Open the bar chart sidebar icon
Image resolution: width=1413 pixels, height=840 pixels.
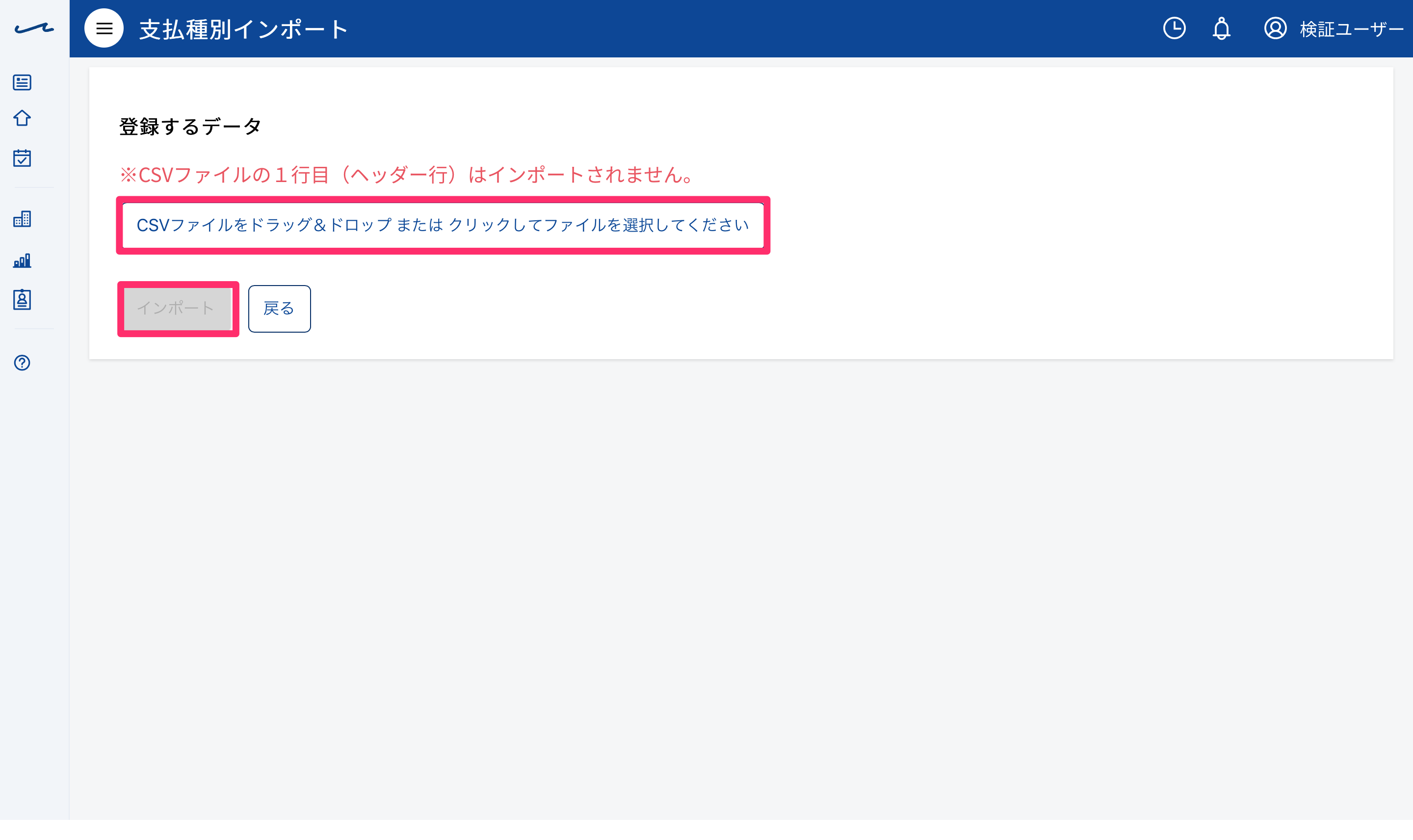(22, 261)
